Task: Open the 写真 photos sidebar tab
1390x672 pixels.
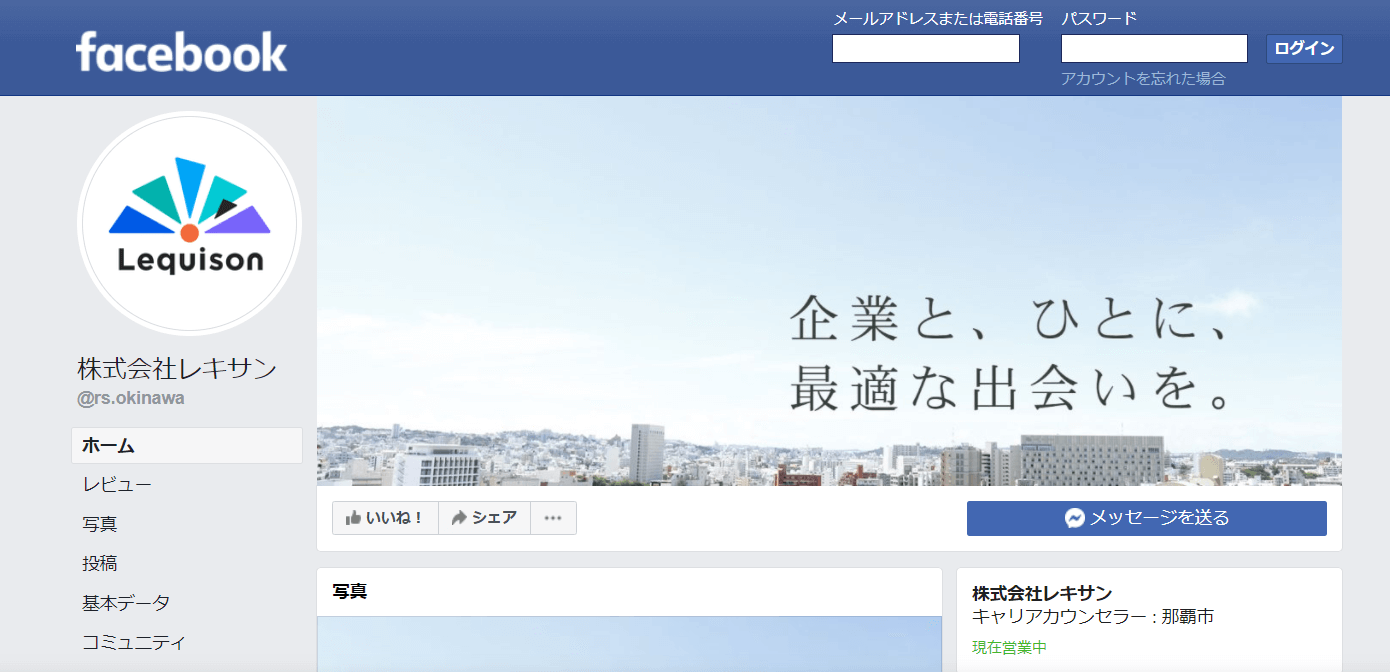Action: [x=100, y=524]
